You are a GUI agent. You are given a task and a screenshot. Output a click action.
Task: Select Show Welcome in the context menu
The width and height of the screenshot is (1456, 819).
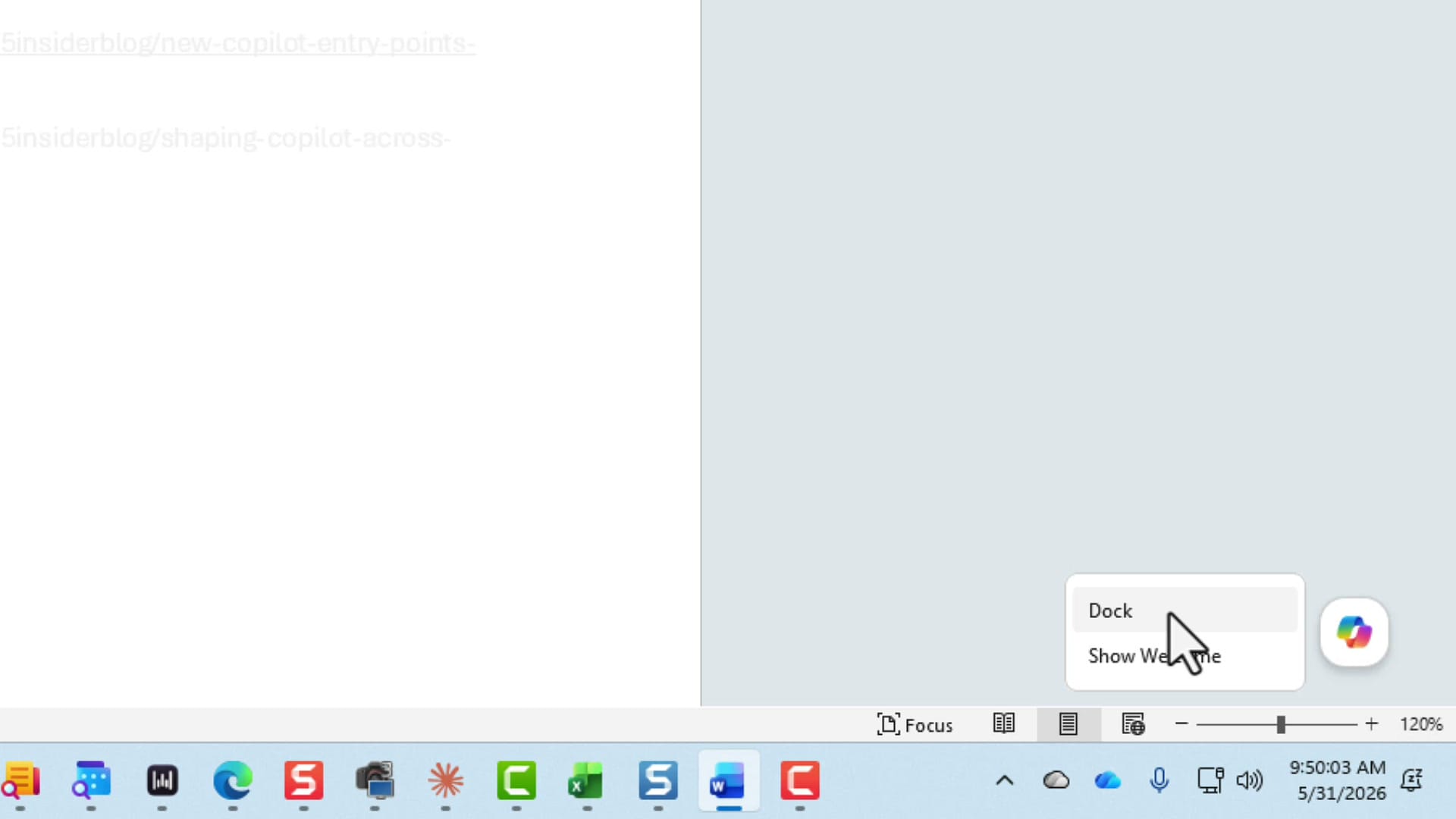coord(1185,655)
